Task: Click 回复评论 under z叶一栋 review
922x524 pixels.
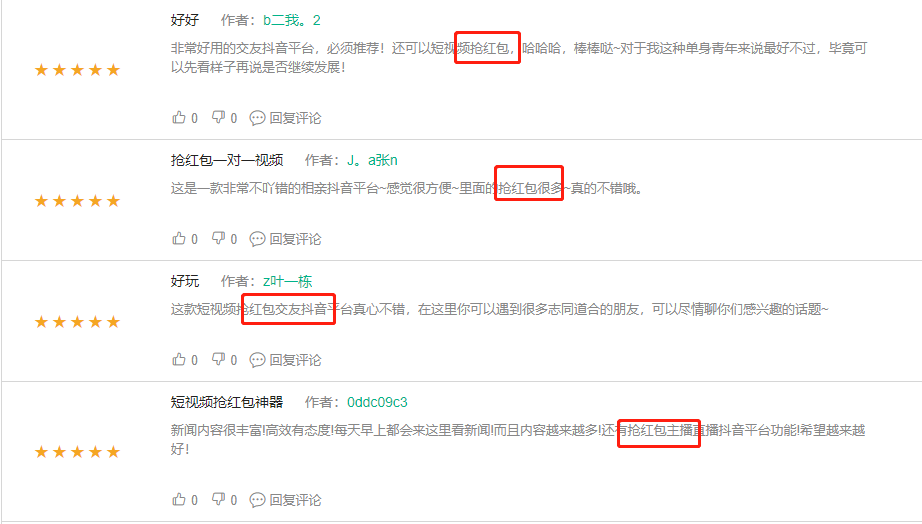Action: pos(295,360)
